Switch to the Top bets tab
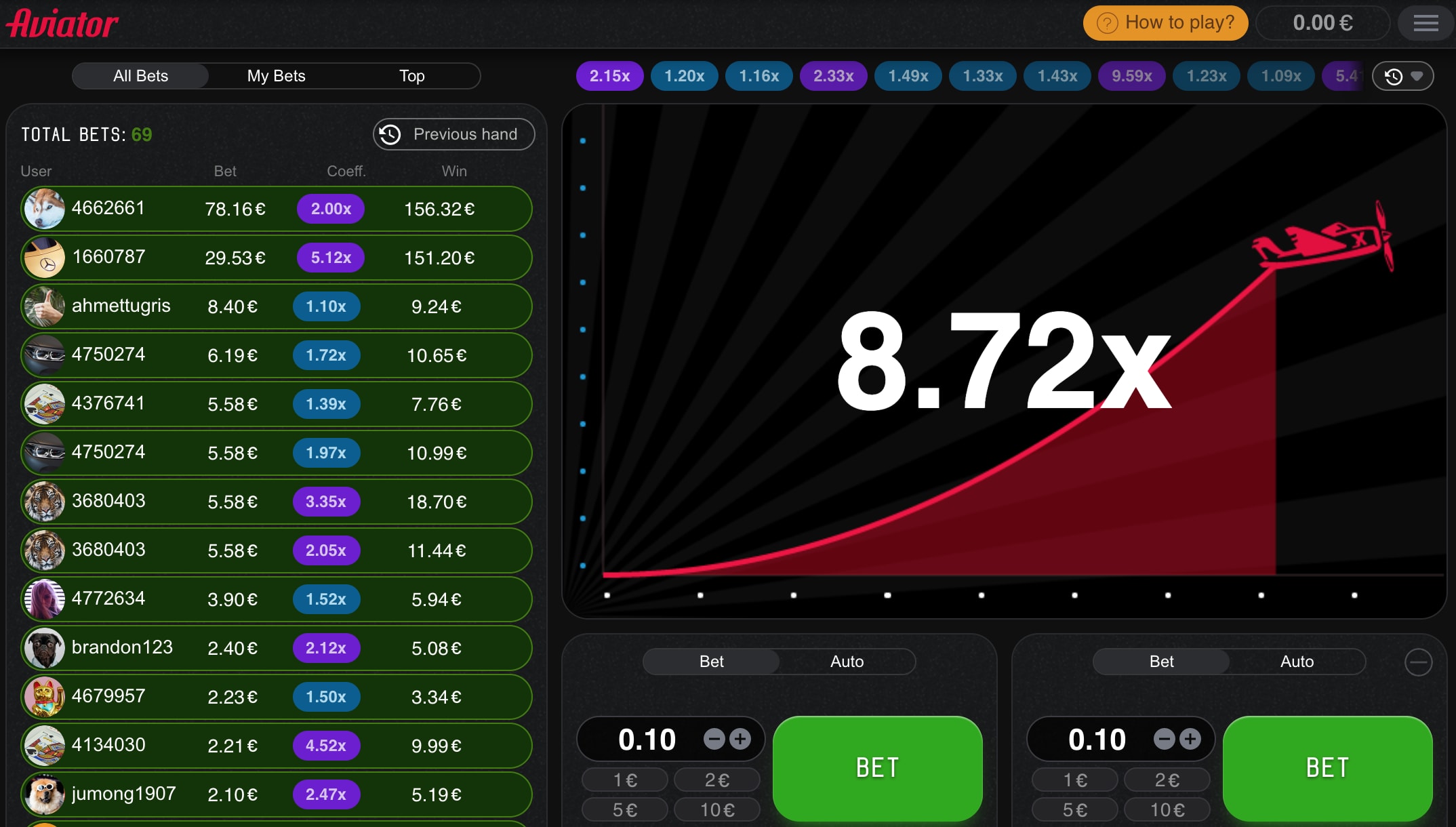The height and width of the screenshot is (827, 1456). [x=411, y=76]
